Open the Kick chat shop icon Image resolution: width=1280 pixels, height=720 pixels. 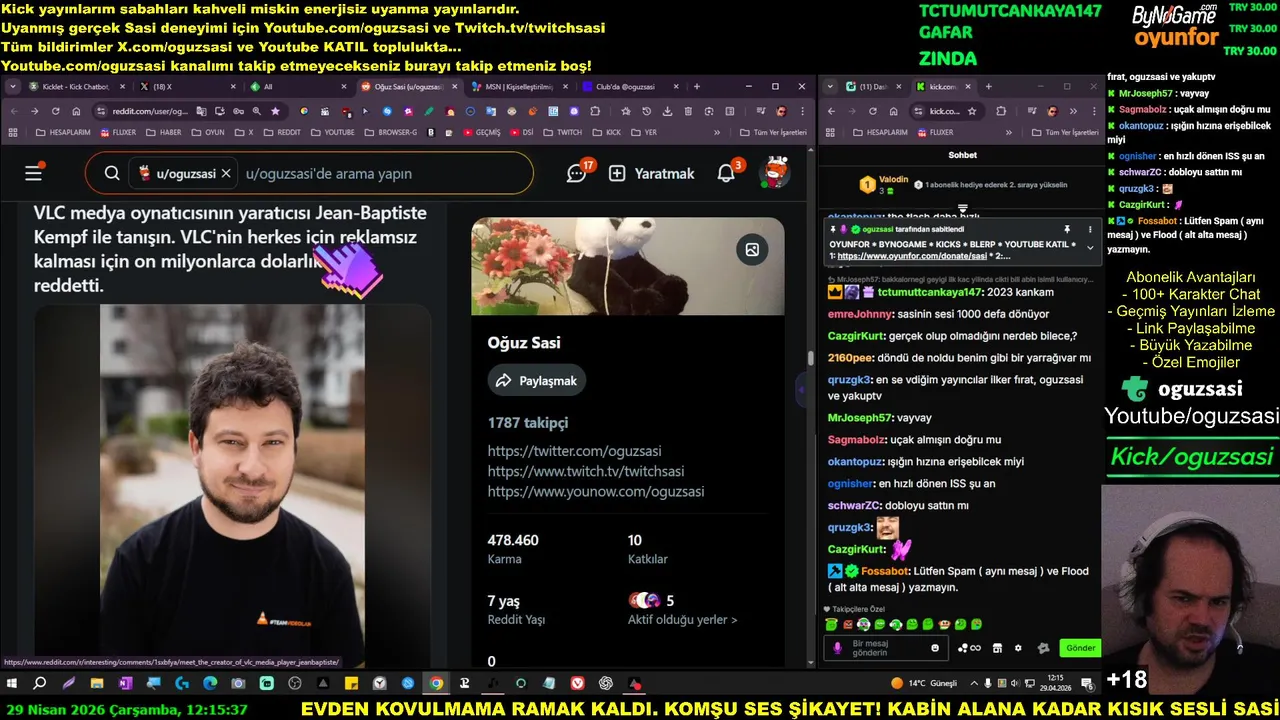(997, 648)
